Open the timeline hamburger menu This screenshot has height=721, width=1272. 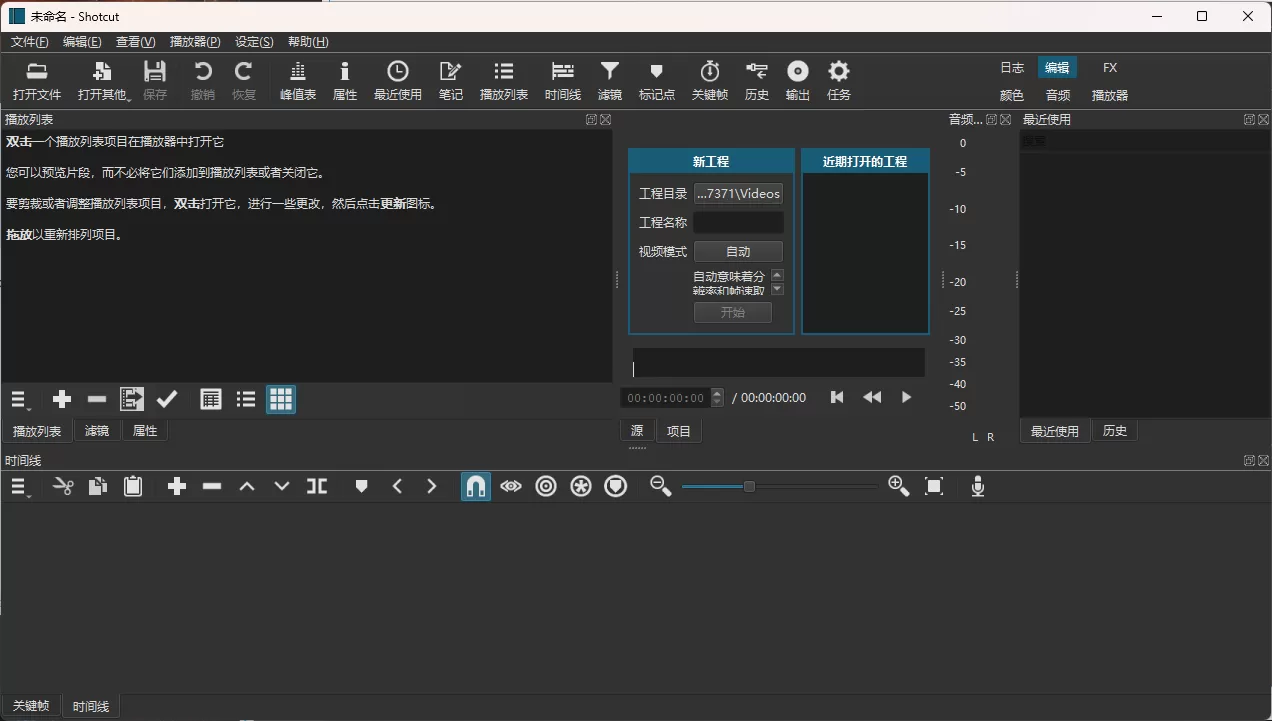pos(18,486)
